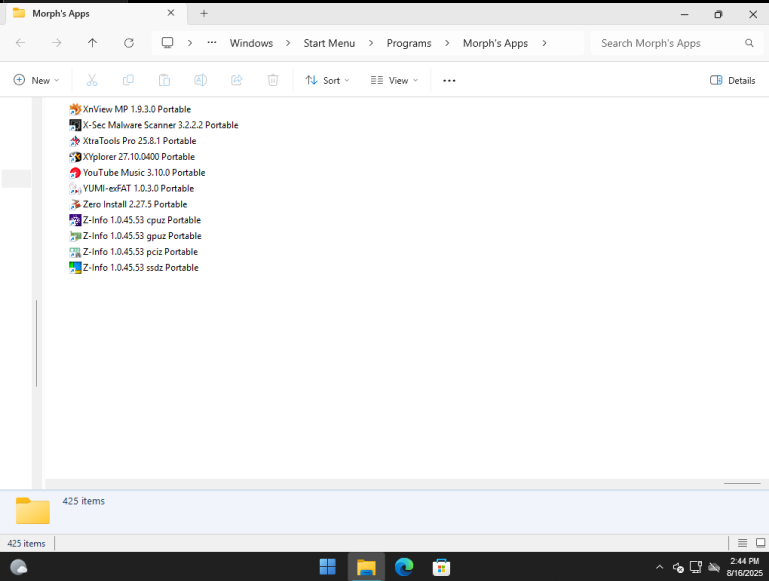769x581 pixels.
Task: Click the PC monitor icon in address bar
Action: click(167, 43)
